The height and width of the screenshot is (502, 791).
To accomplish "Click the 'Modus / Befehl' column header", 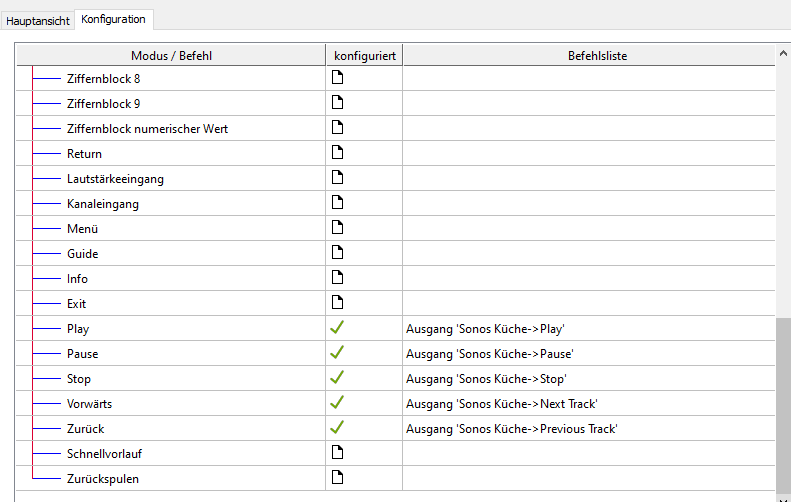I will (x=171, y=56).
